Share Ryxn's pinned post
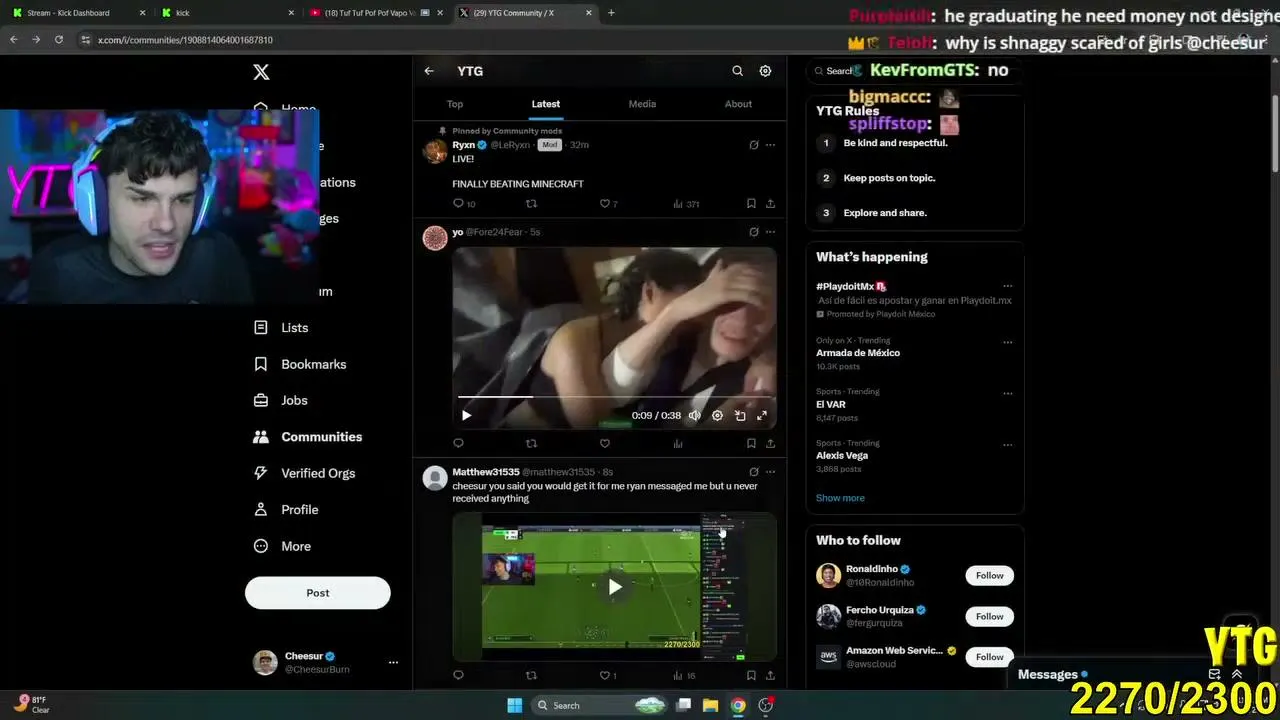 click(770, 204)
